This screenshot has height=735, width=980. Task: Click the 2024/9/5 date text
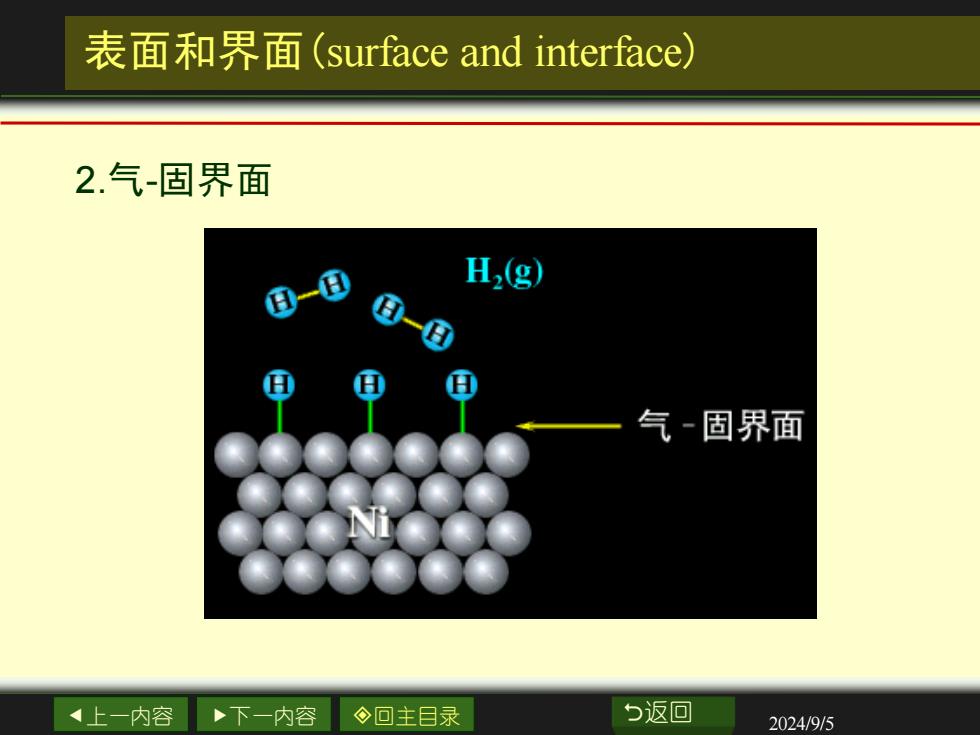(x=801, y=723)
